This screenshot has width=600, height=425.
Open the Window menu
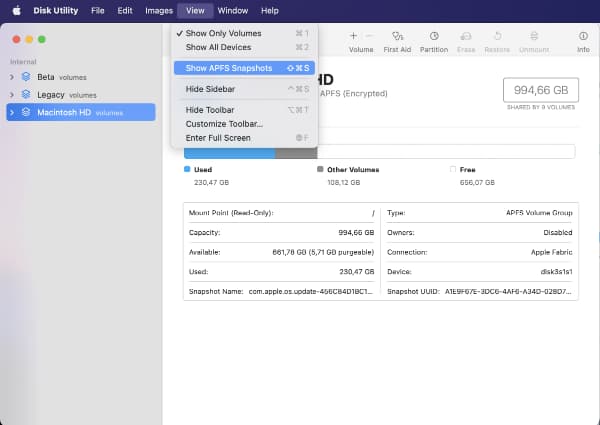[233, 11]
